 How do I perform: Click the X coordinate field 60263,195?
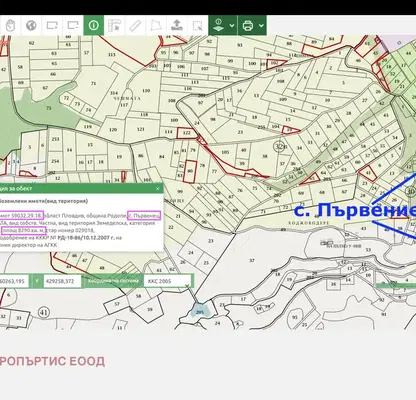pos(14,281)
